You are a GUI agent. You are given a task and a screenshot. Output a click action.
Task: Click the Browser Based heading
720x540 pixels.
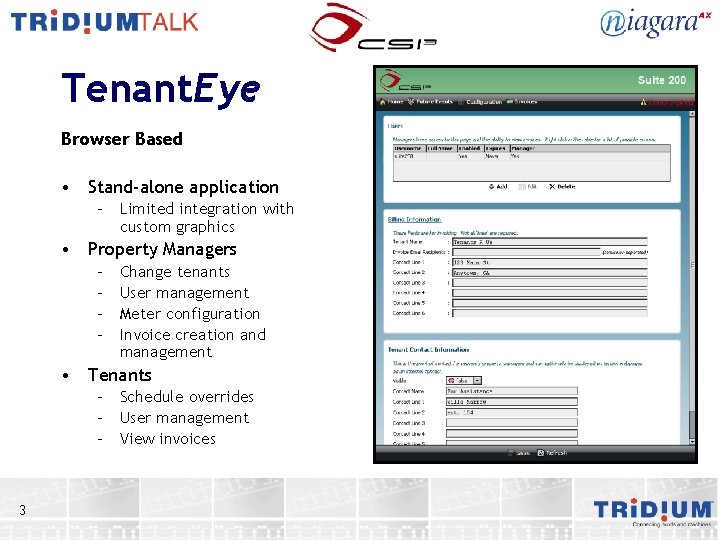[122, 139]
